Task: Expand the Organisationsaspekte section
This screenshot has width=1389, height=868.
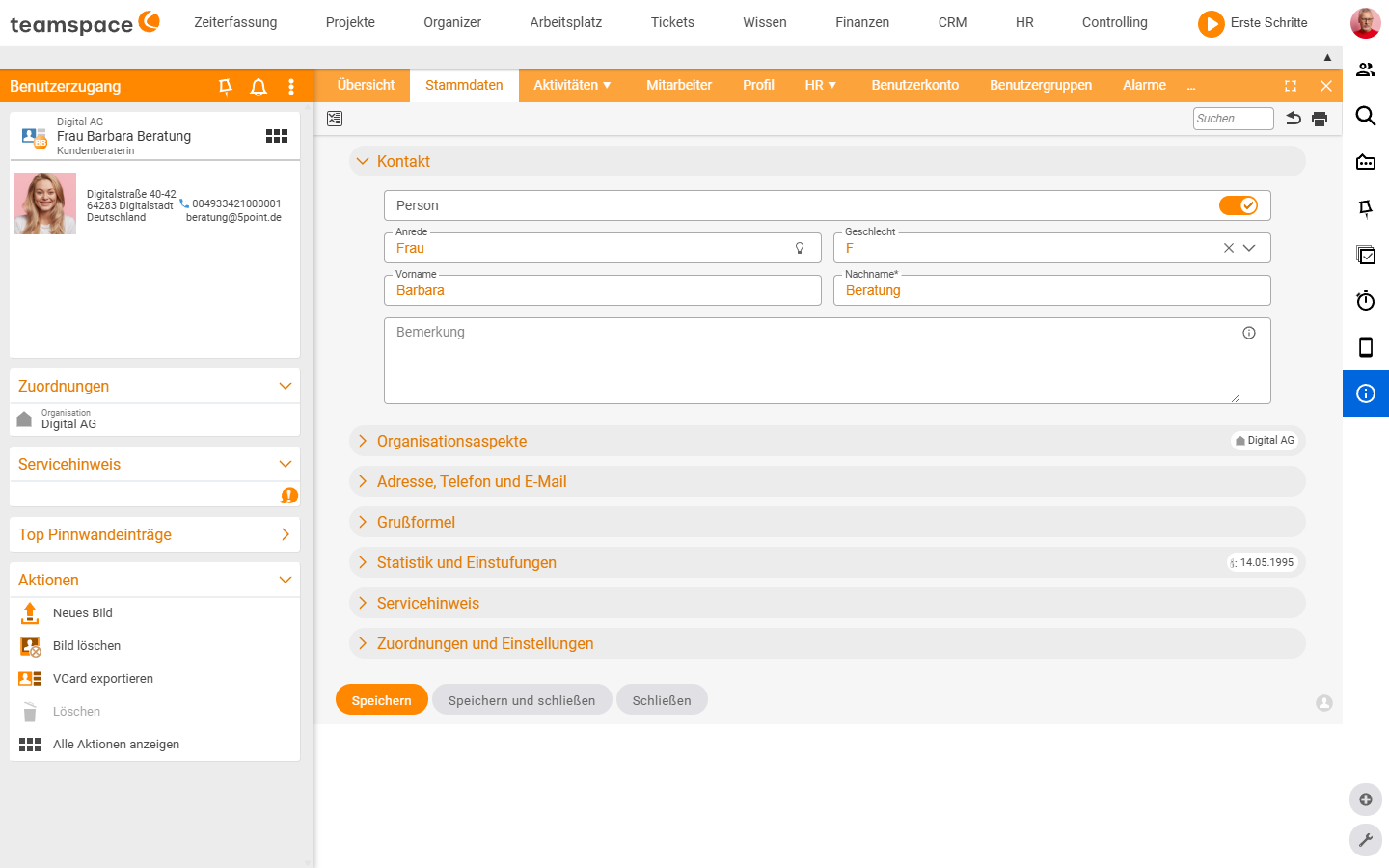Action: (828, 441)
